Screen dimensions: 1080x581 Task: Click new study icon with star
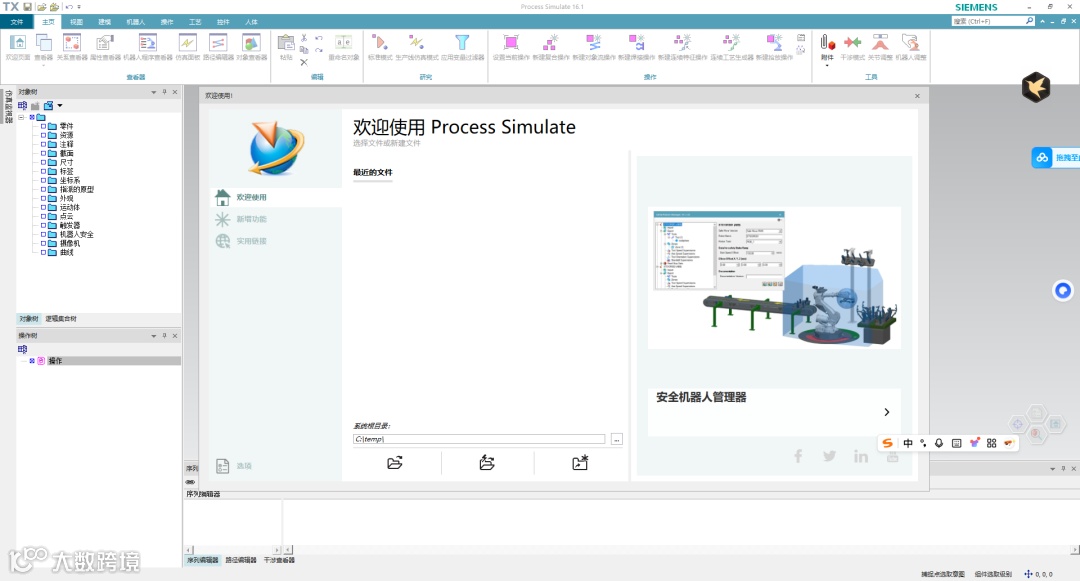(x=580, y=463)
